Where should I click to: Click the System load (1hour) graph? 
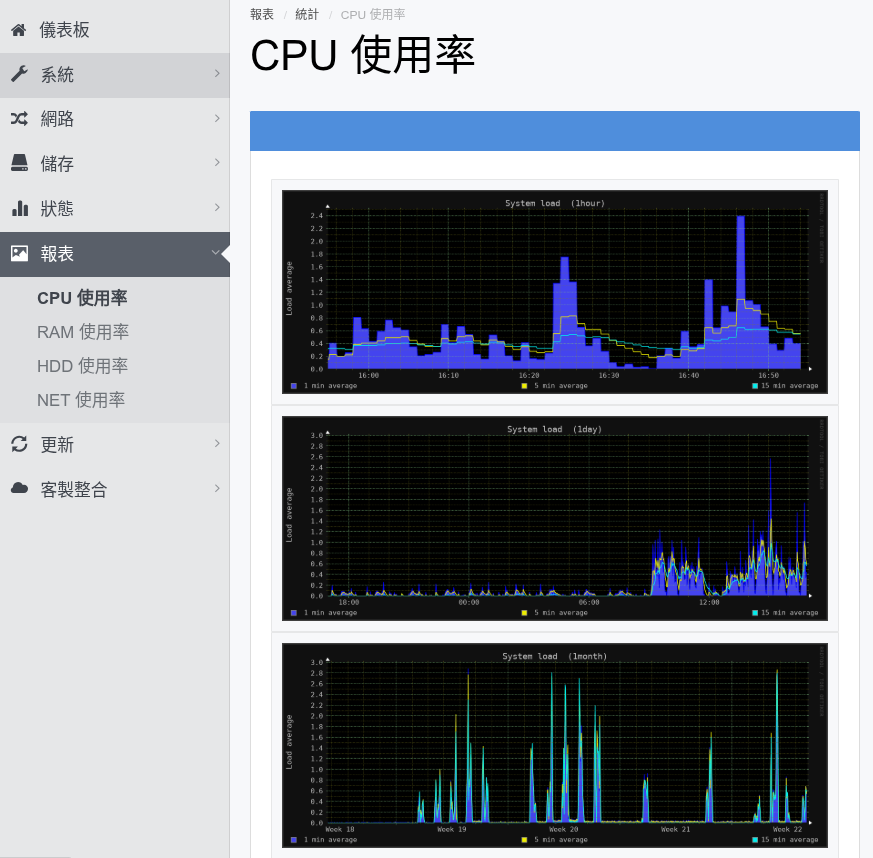555,292
